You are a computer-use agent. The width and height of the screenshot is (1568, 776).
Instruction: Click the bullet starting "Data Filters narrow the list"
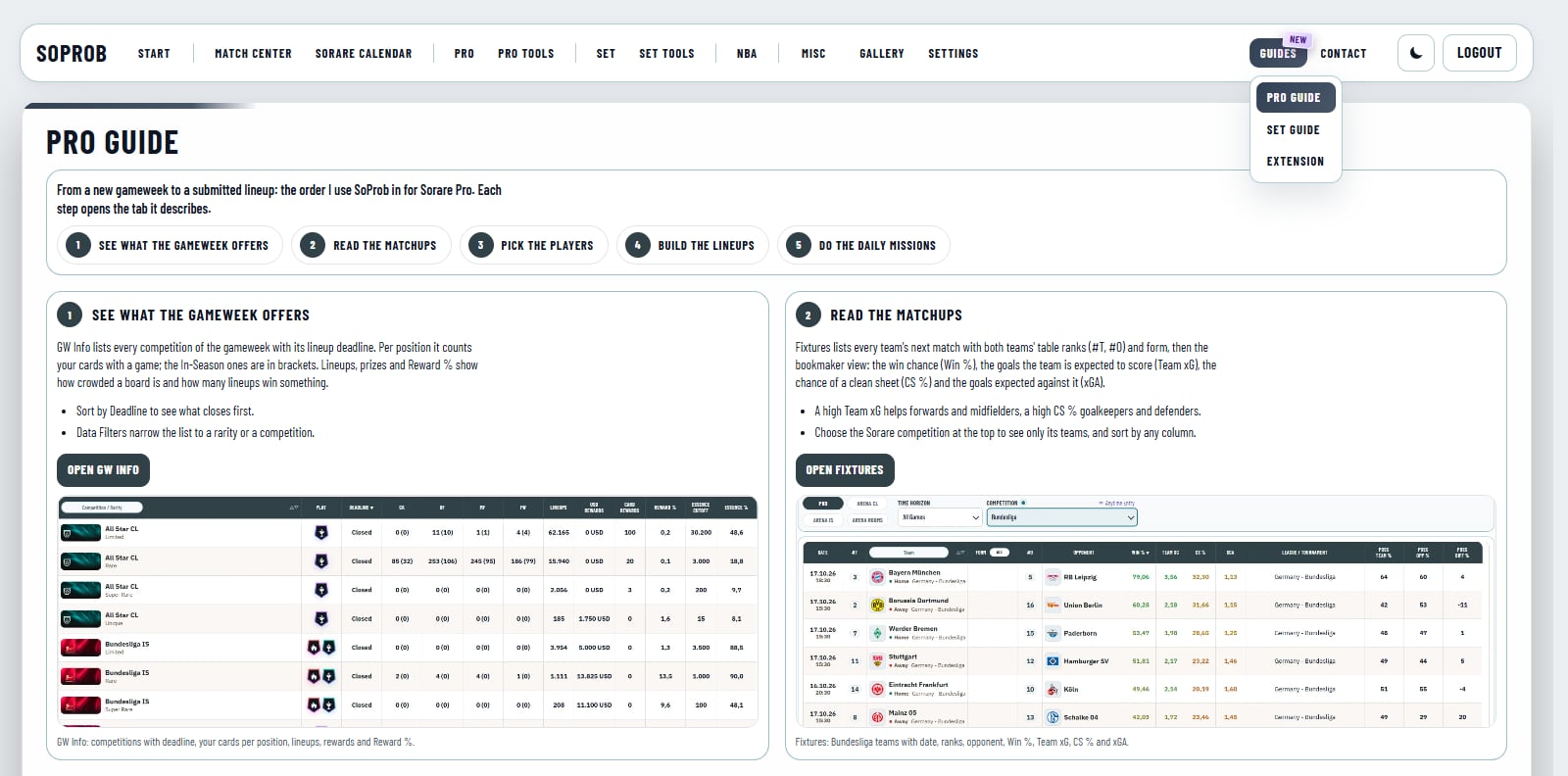pyautogui.click(x=195, y=432)
